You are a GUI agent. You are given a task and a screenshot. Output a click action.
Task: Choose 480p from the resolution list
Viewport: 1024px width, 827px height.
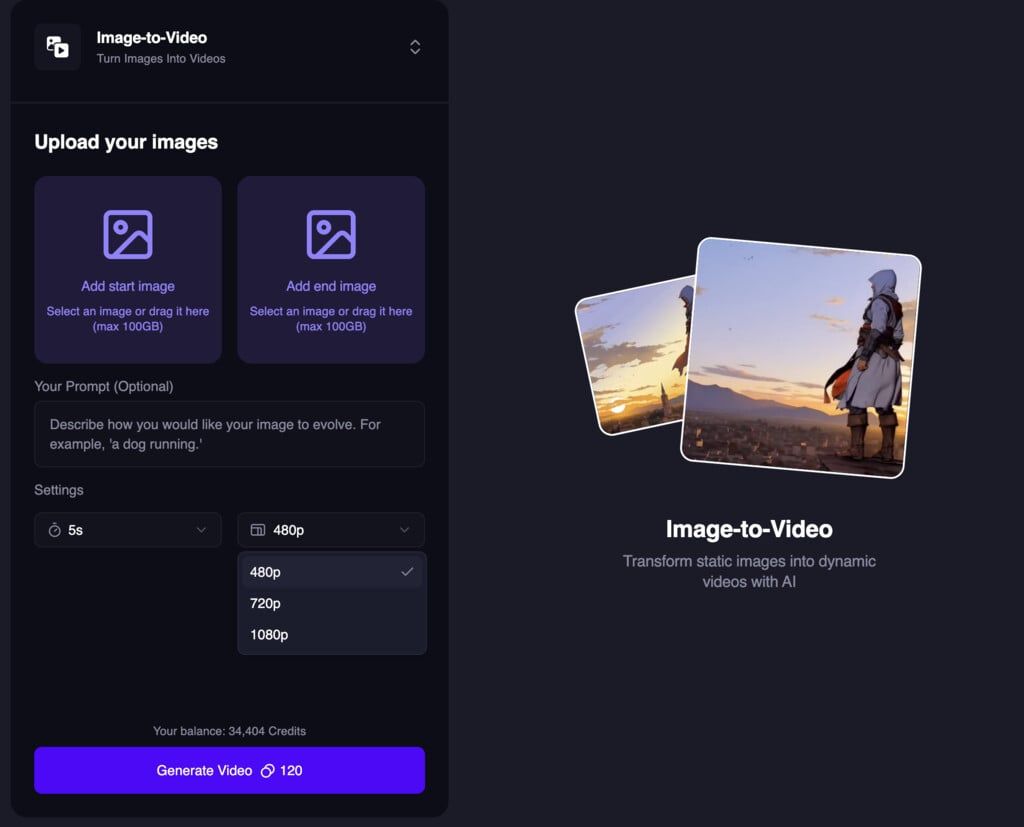coord(332,572)
